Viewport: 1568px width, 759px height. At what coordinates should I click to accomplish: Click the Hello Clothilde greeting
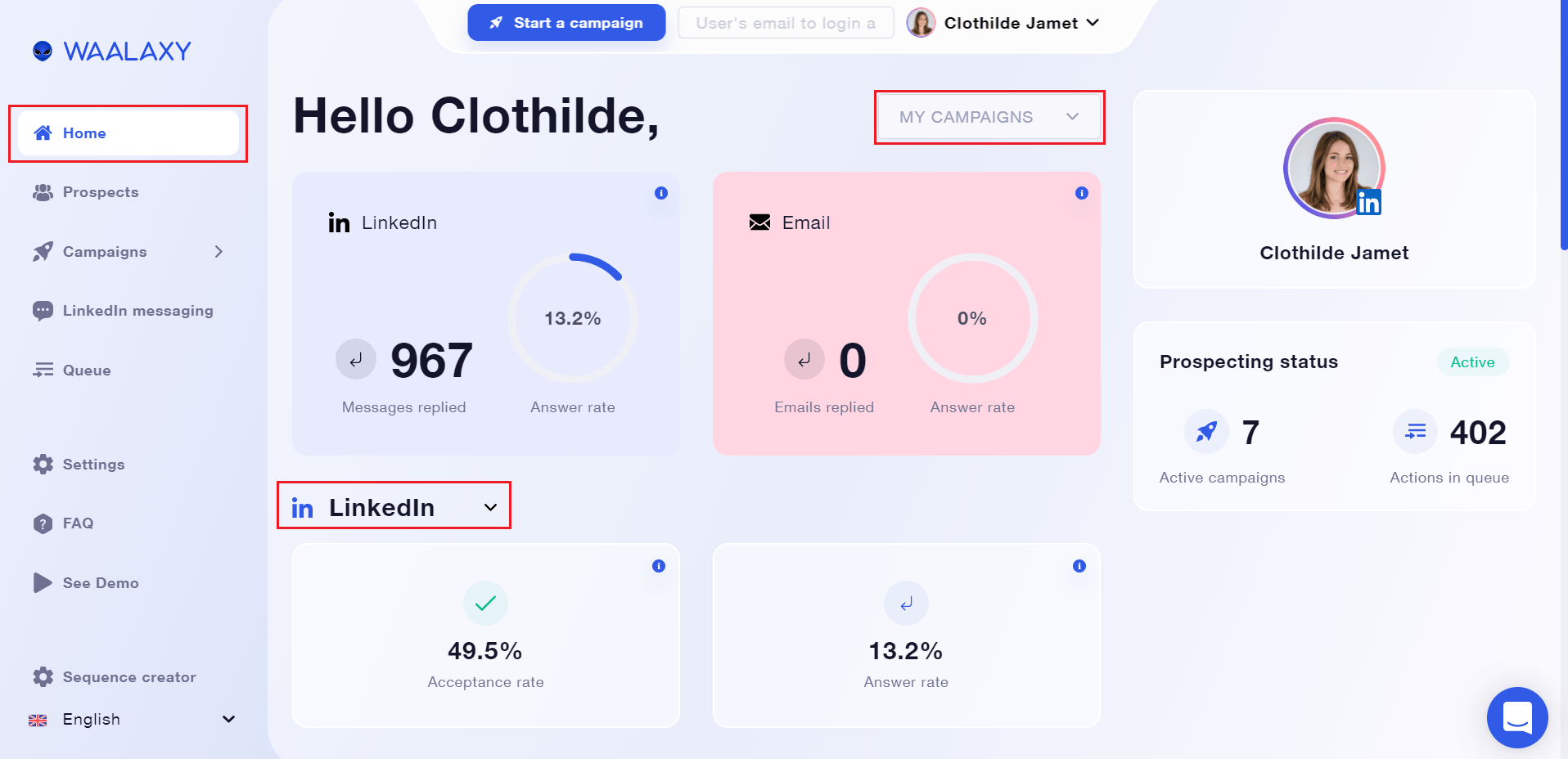pyautogui.click(x=476, y=116)
